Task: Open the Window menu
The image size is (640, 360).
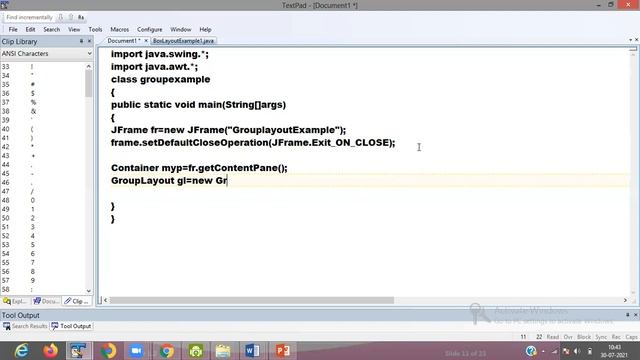Action: coord(180,29)
